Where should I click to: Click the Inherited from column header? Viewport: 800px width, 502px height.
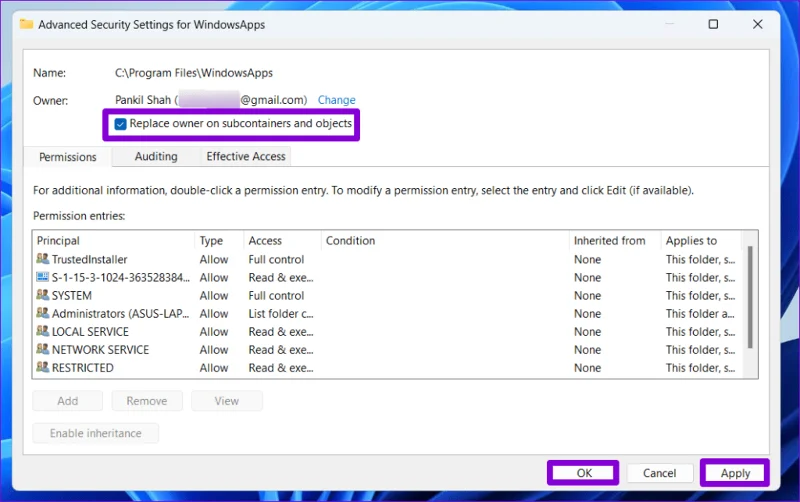click(615, 240)
